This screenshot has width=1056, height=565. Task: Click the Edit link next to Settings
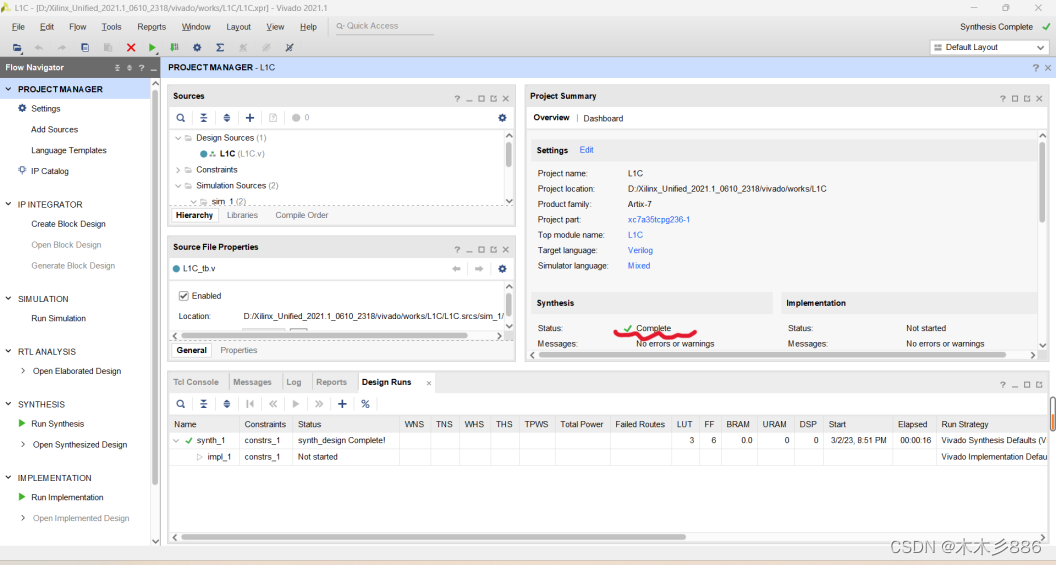pyautogui.click(x=587, y=150)
